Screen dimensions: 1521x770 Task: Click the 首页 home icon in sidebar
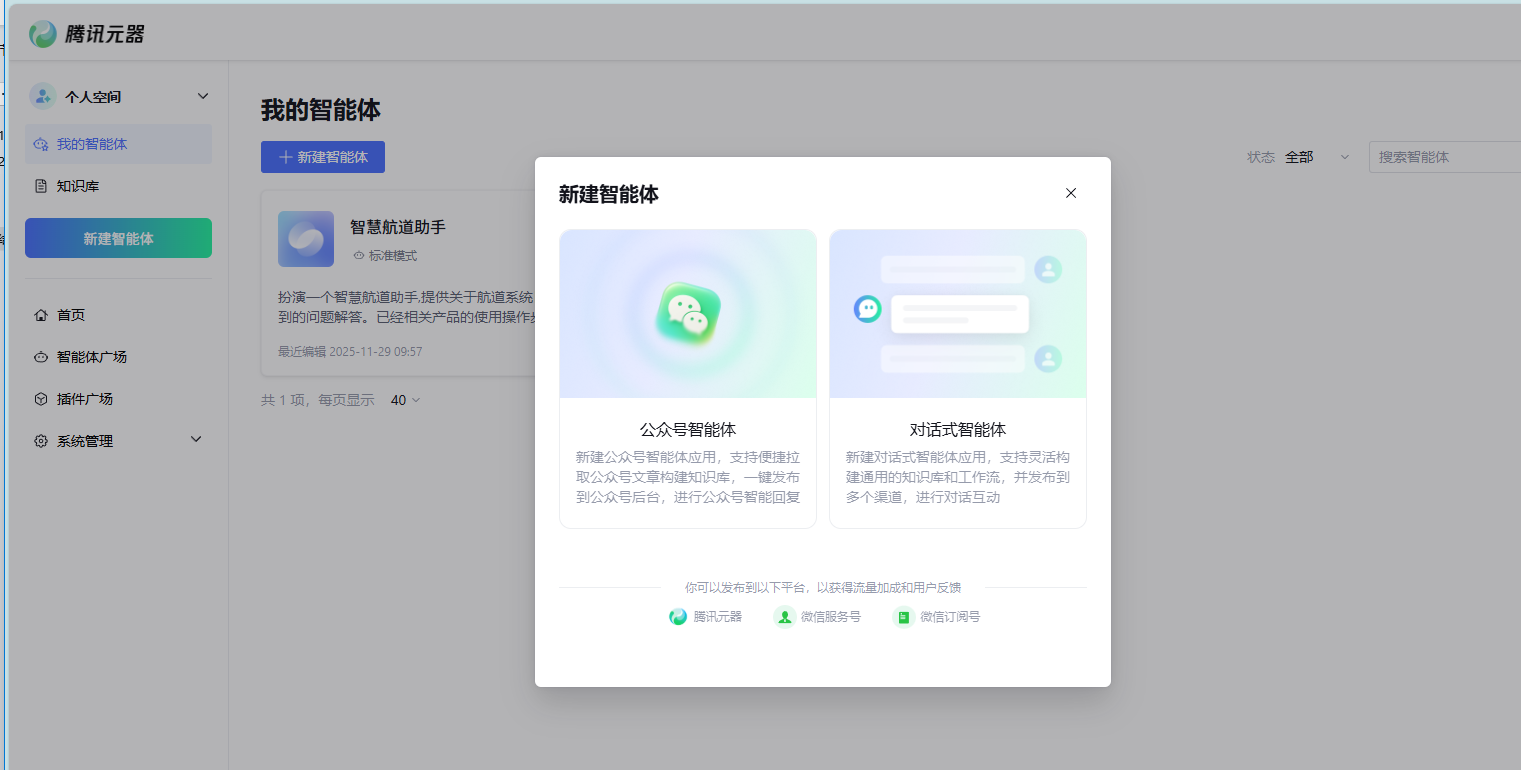pos(39,314)
